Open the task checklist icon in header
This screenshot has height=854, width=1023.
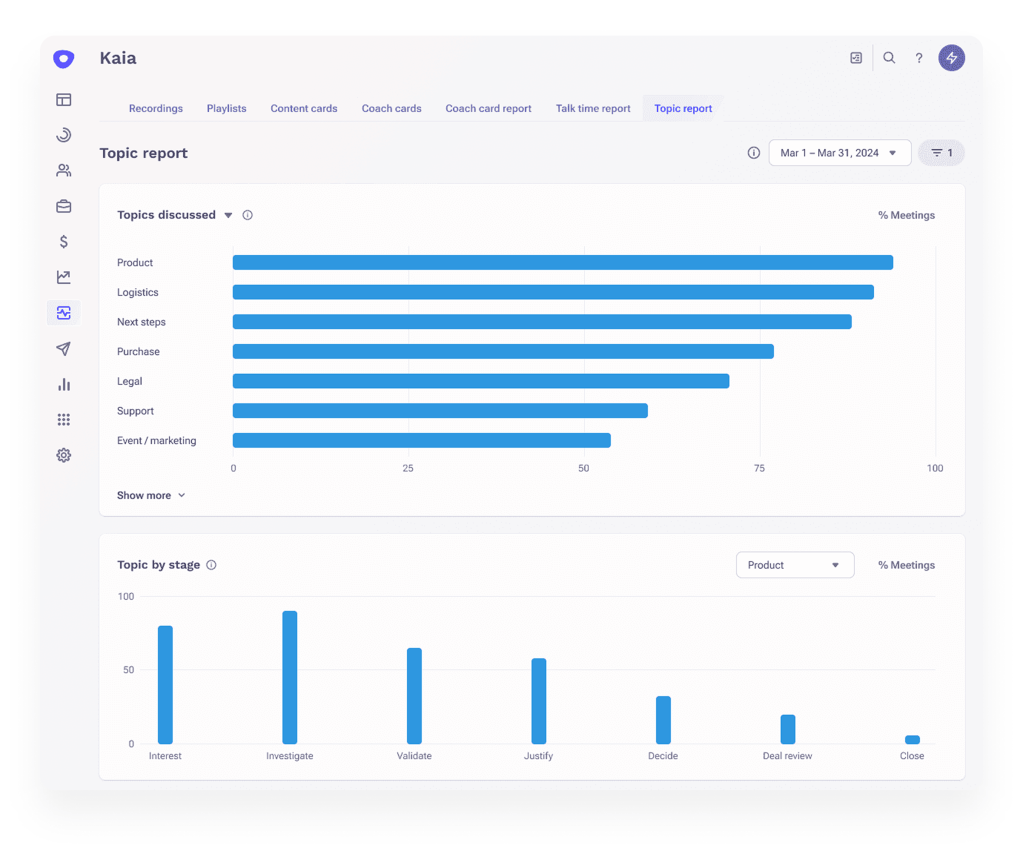856,58
